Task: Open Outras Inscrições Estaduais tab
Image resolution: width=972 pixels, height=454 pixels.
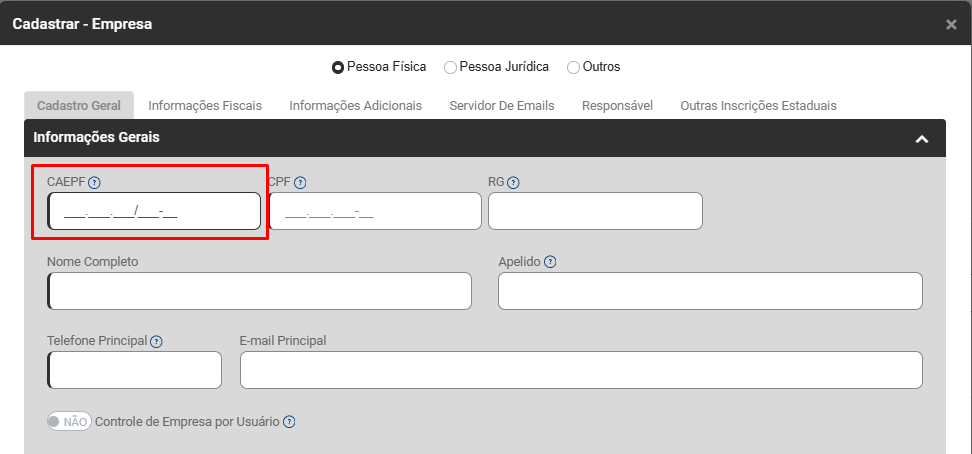Action: pos(758,105)
